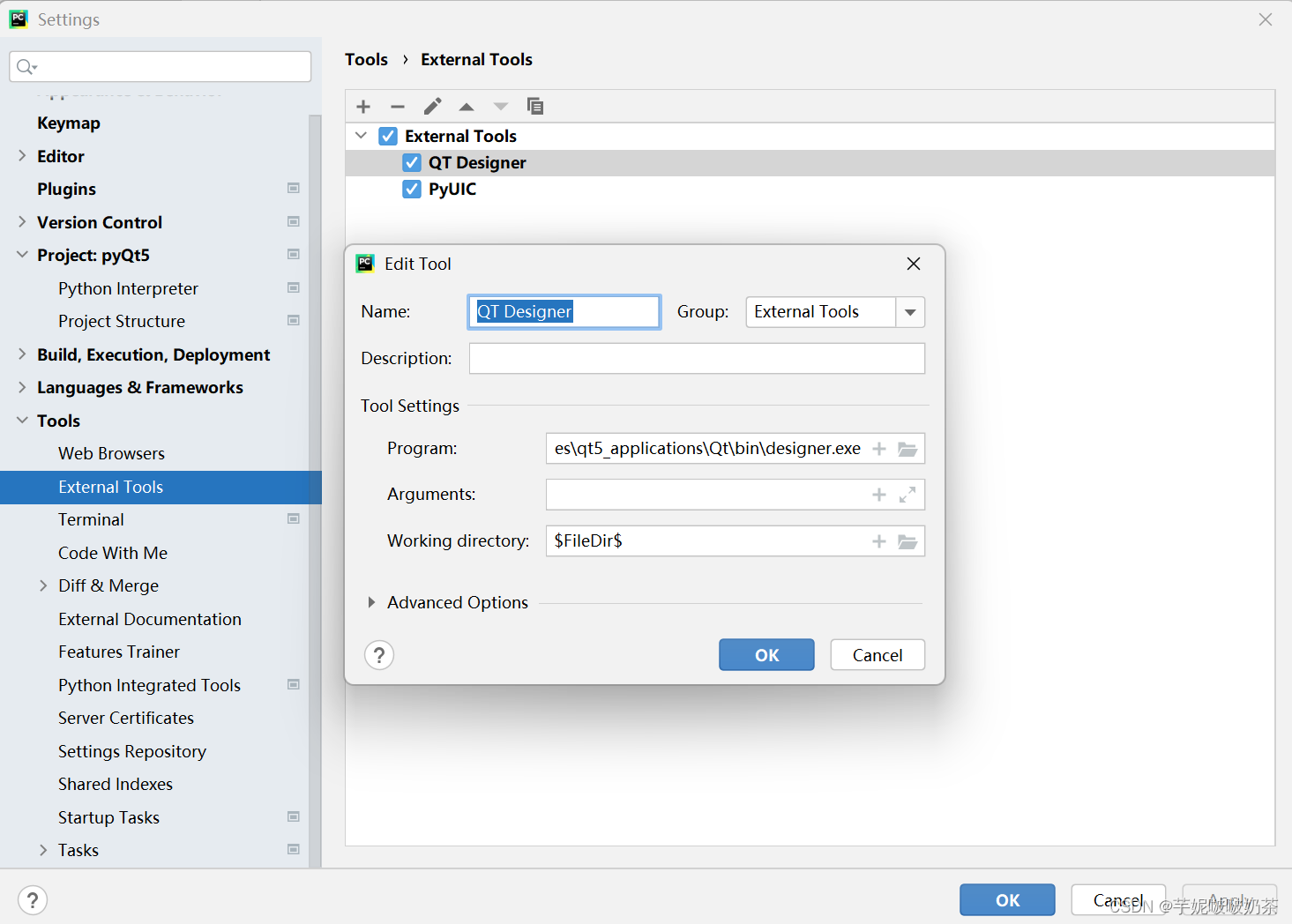Viewport: 1292px width, 924px height.
Task: Close the Edit Tool dialog
Action: point(914,264)
